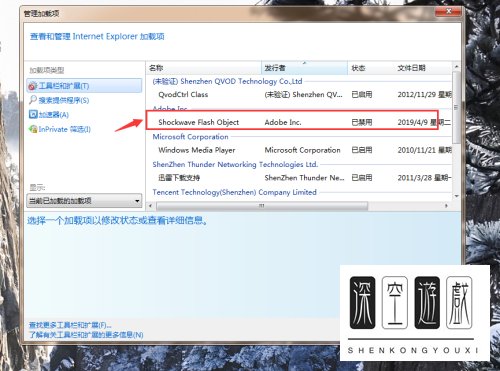Click the vertical scrollbar down arrow
This screenshot has height=371, width=500.
(456, 196)
